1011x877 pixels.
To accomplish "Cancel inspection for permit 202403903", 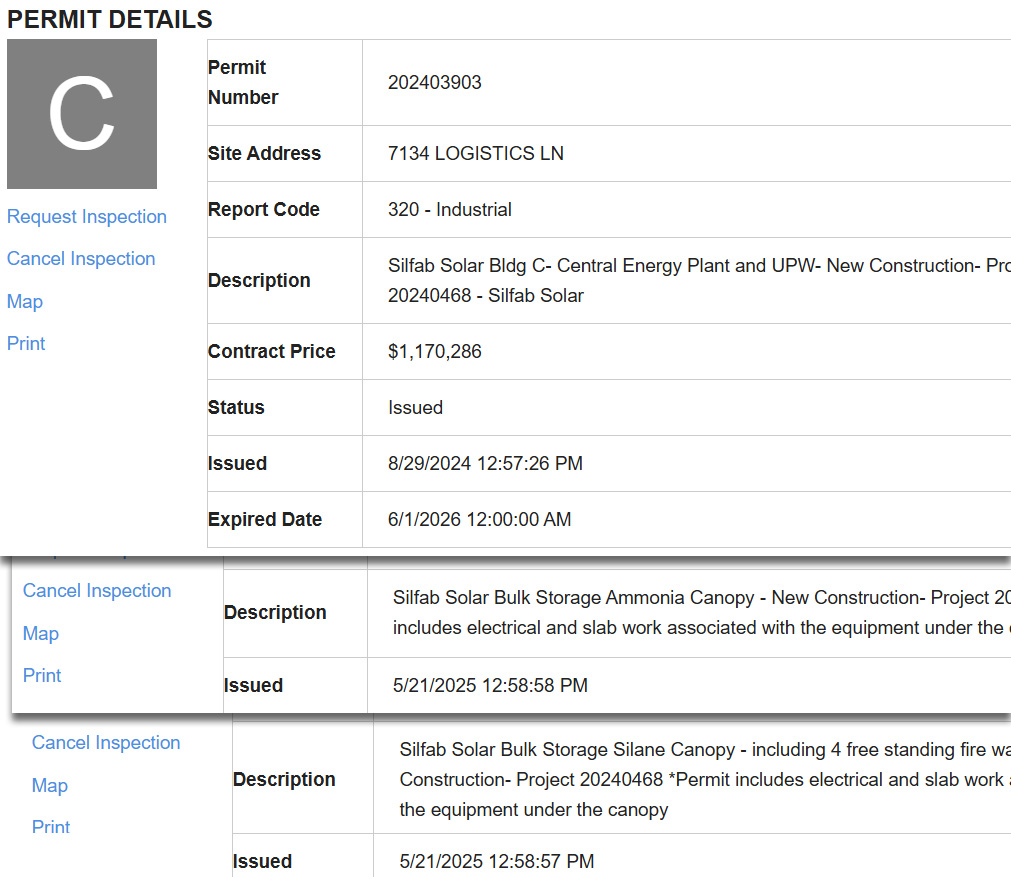I will pos(81,259).
